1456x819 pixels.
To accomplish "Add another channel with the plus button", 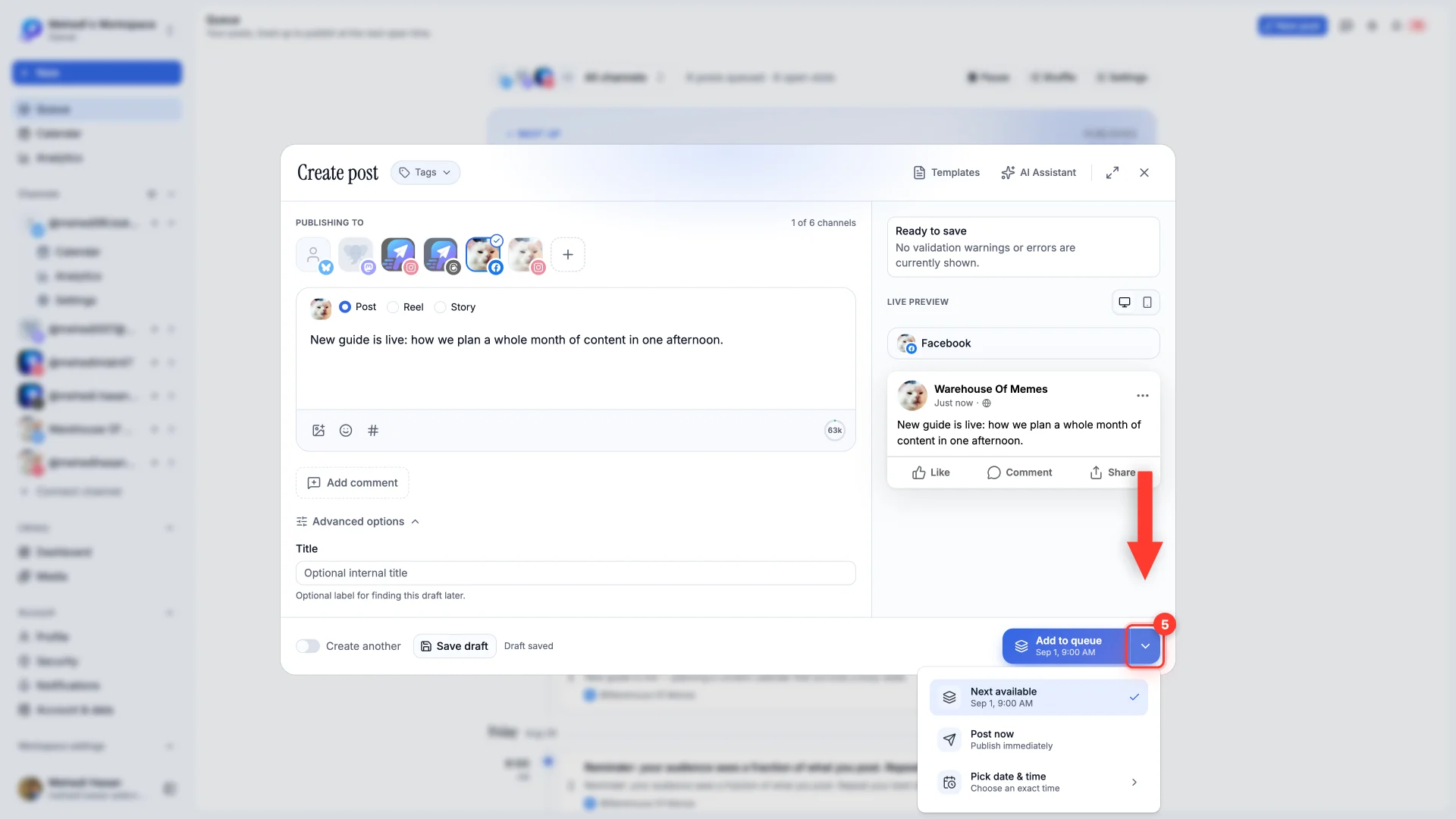I will pyautogui.click(x=568, y=255).
